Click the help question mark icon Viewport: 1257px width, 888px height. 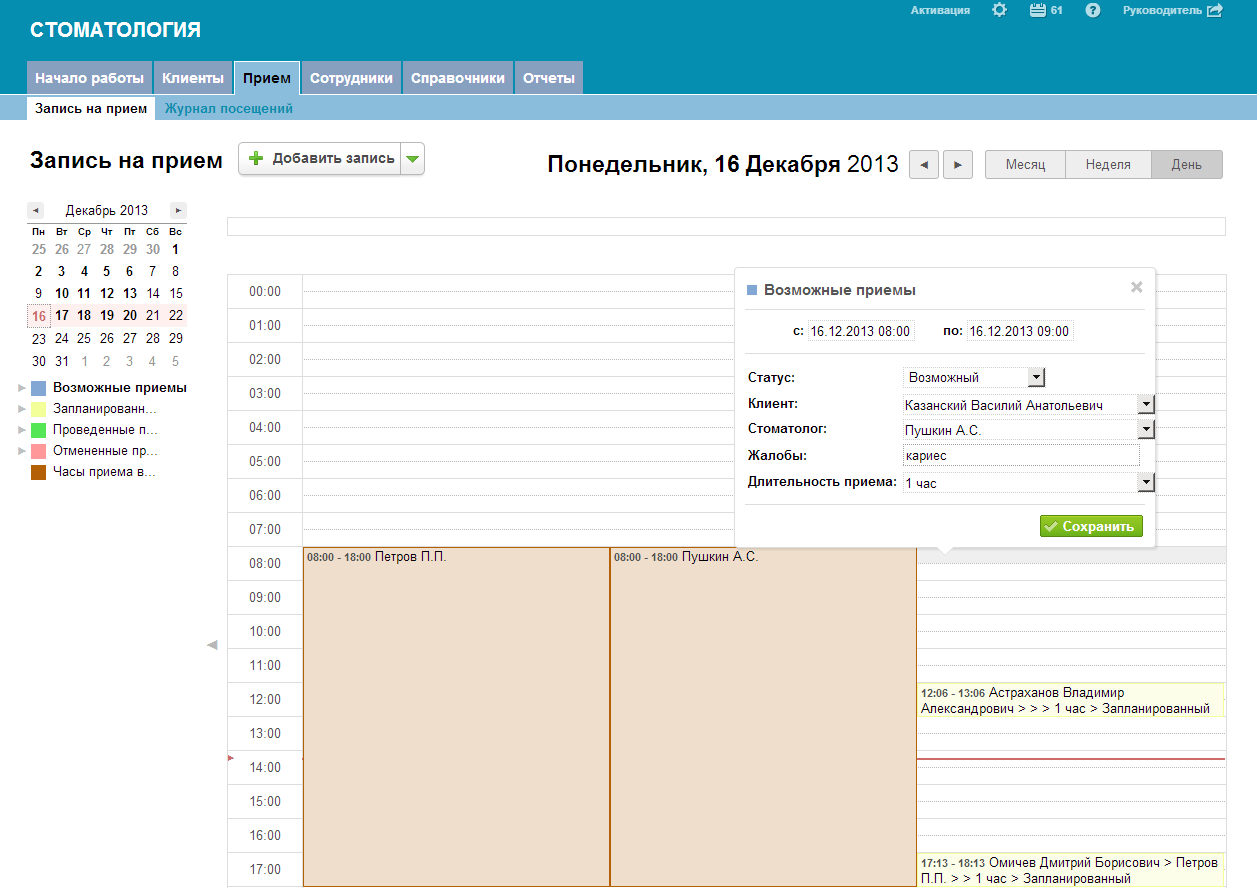[1093, 10]
